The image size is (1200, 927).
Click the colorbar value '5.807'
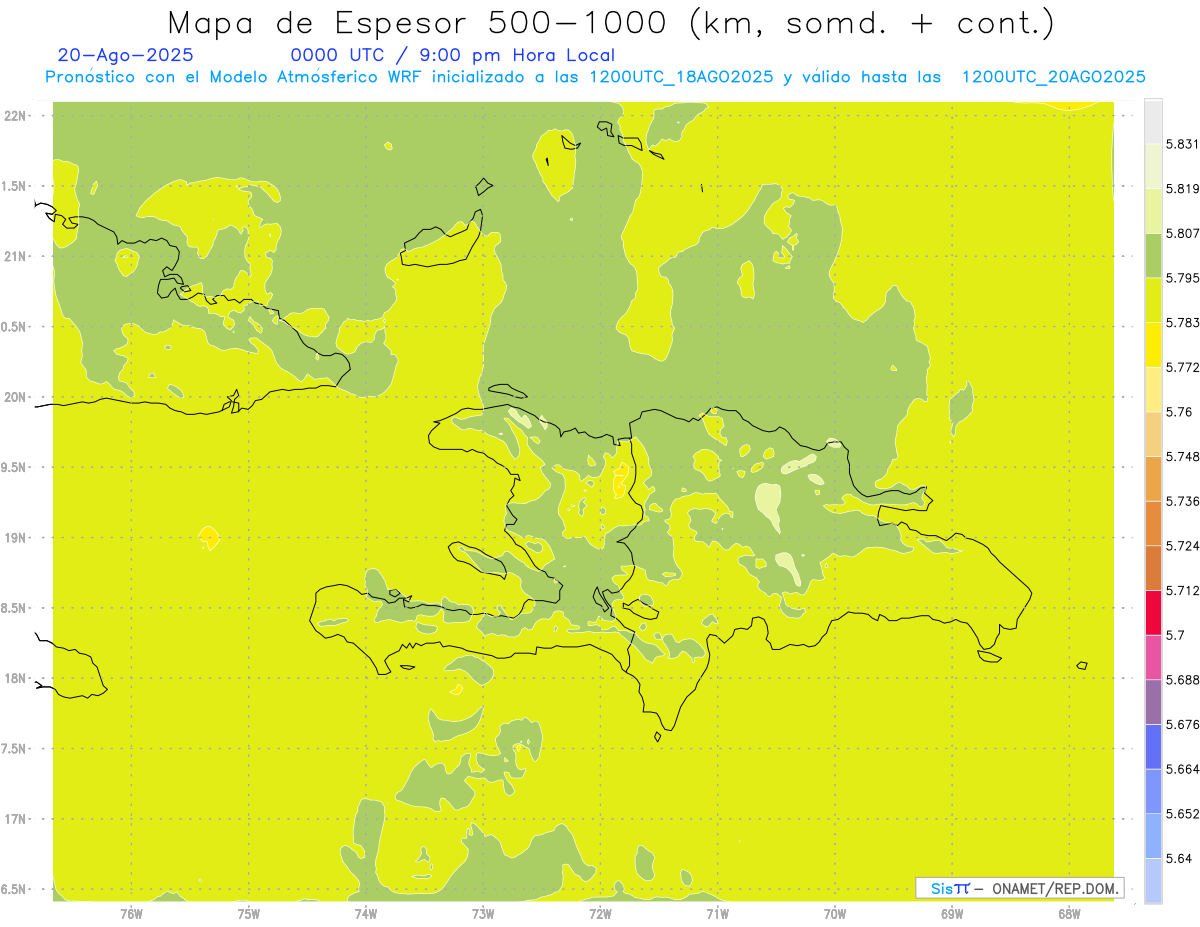click(x=1182, y=234)
